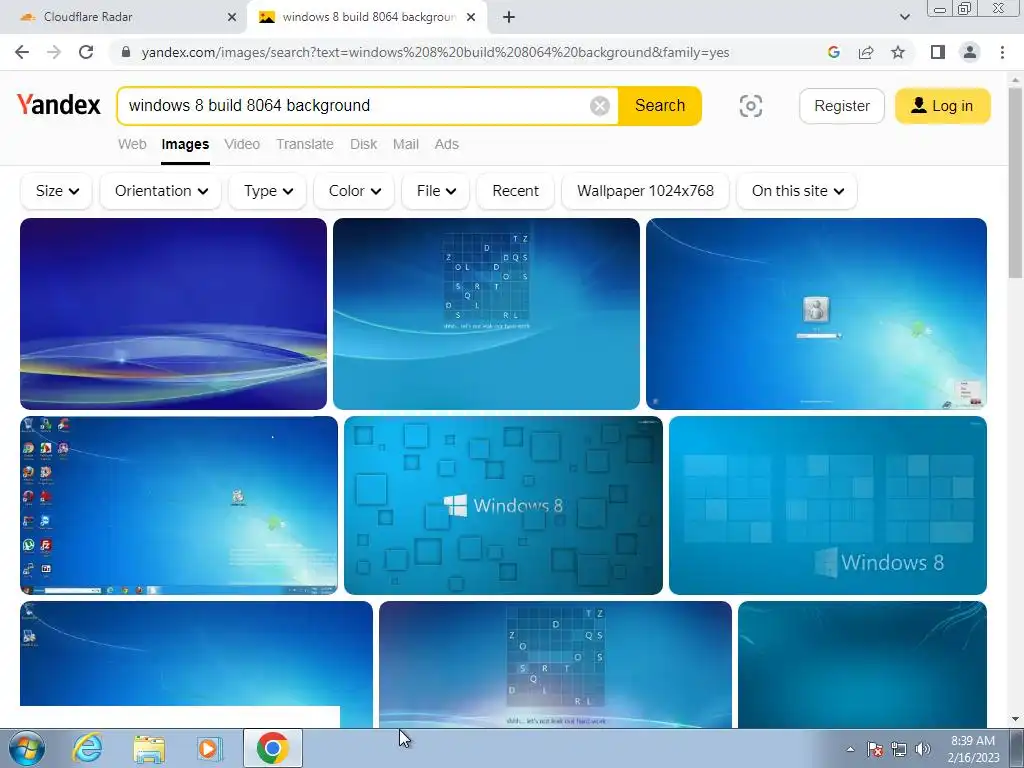Open the volume speaker tray icon
The image size is (1024, 768).
(x=922, y=749)
